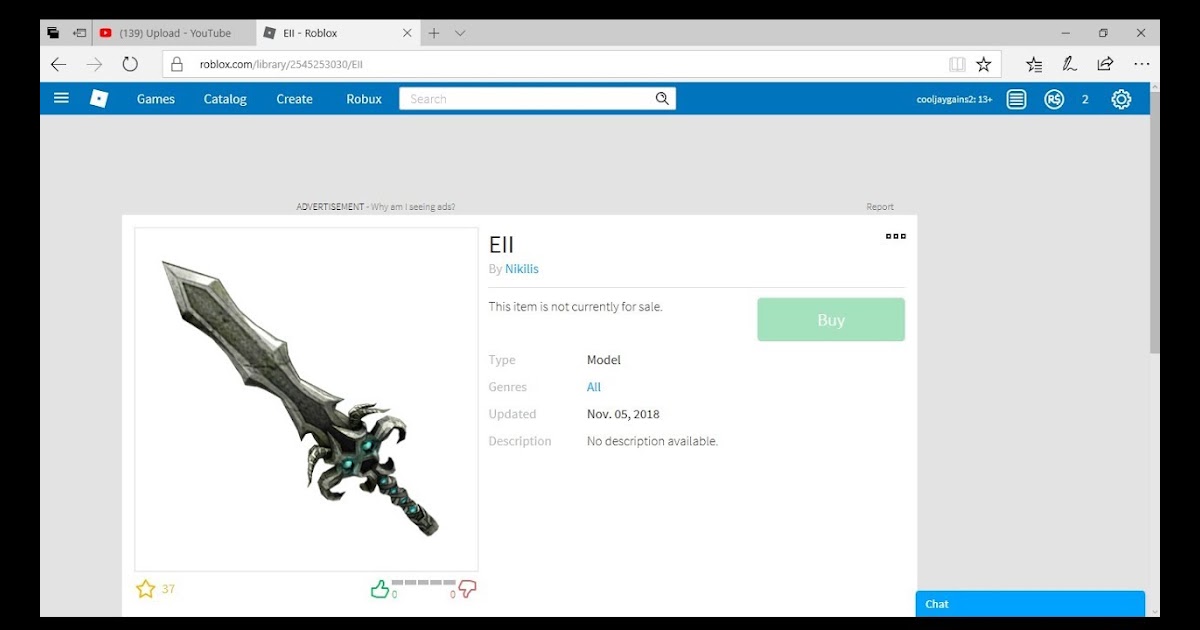Add page to favorites star icon
Screen dimensions: 1200x630
tap(984, 64)
